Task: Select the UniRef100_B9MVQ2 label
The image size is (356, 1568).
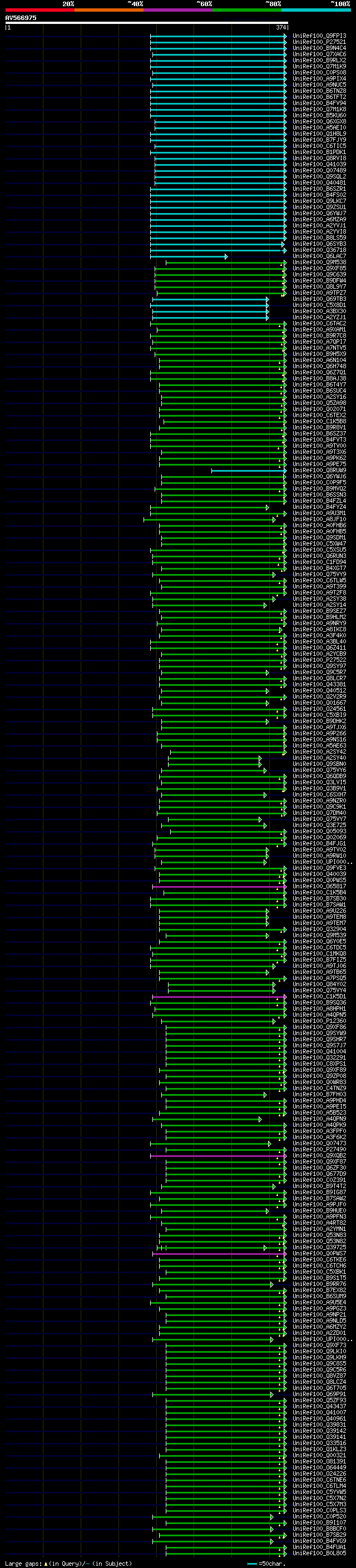Action: (x=319, y=489)
